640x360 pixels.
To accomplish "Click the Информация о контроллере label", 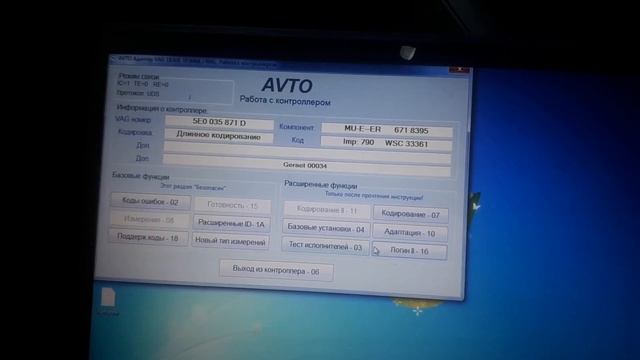I will coord(162,109).
